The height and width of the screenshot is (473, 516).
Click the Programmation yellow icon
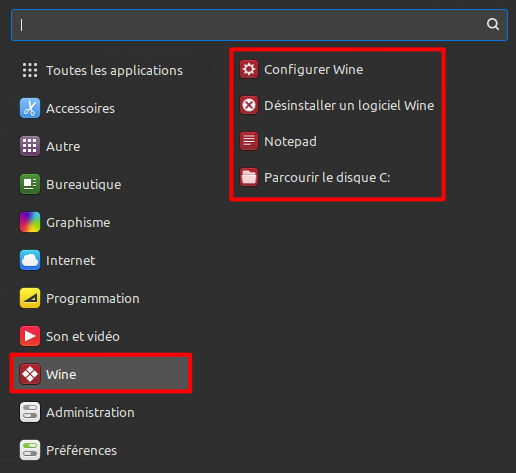(30, 298)
